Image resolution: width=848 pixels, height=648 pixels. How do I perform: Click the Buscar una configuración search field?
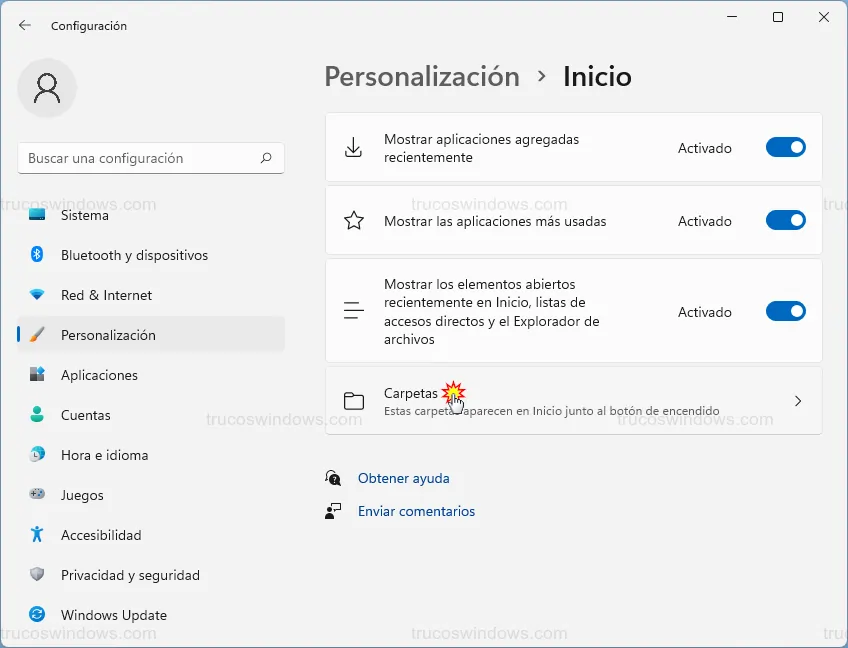140,158
